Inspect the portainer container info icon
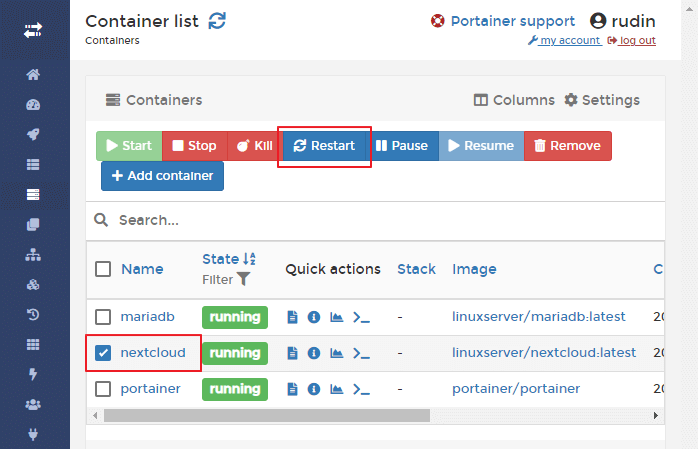This screenshot has height=449, width=698. coord(314,389)
